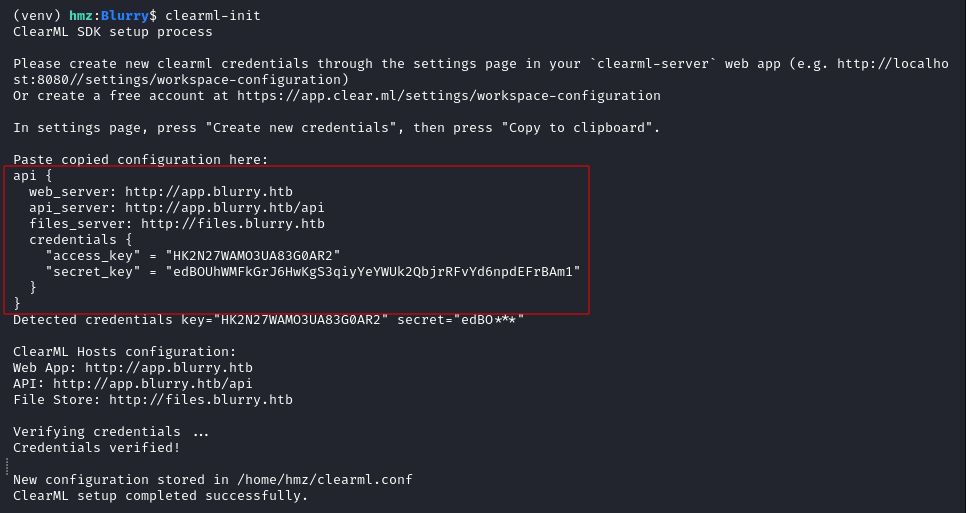The height and width of the screenshot is (513, 966).
Task: Click the clearml-init command text
Action: [x=213, y=15]
